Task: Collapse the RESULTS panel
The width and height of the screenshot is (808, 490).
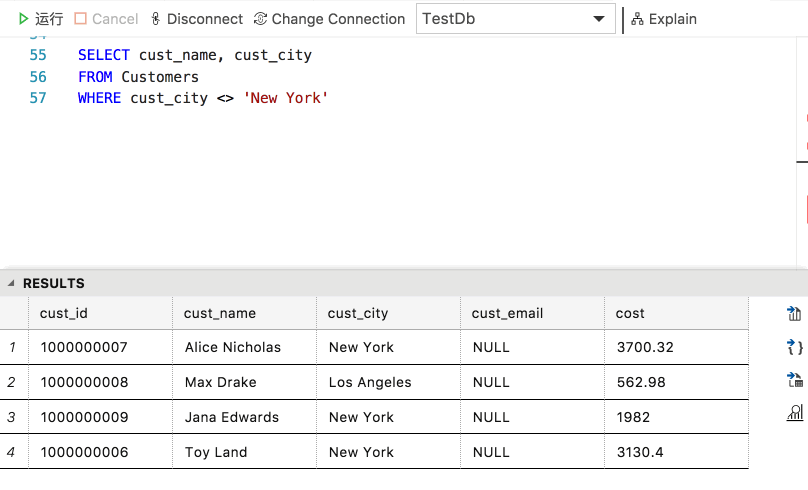Action: pos(11,283)
